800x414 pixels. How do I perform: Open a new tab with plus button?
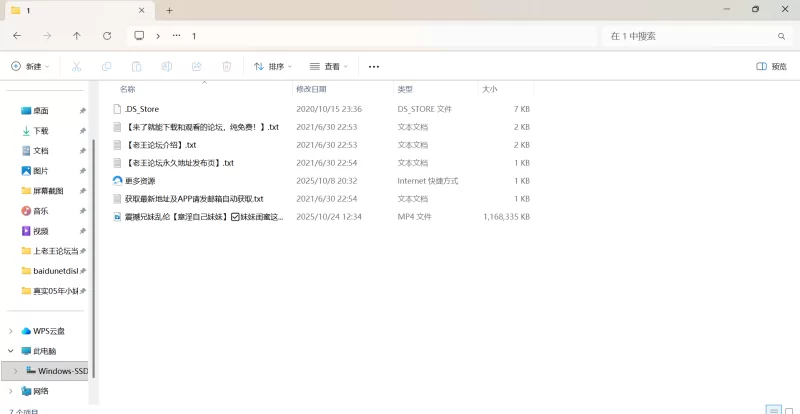tap(169, 10)
